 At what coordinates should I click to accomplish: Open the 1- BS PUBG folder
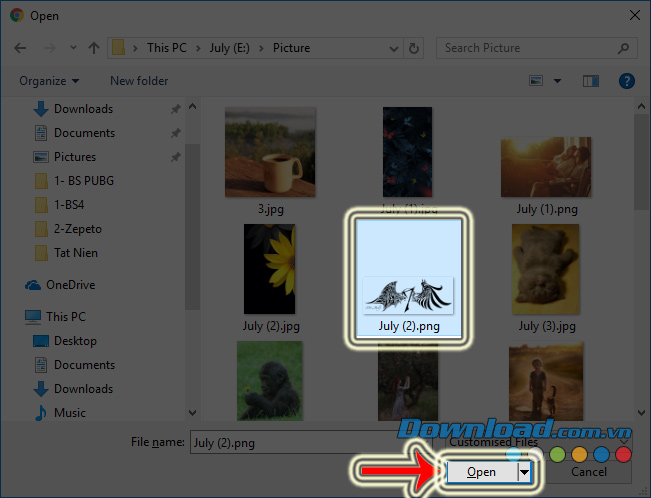(x=74, y=181)
